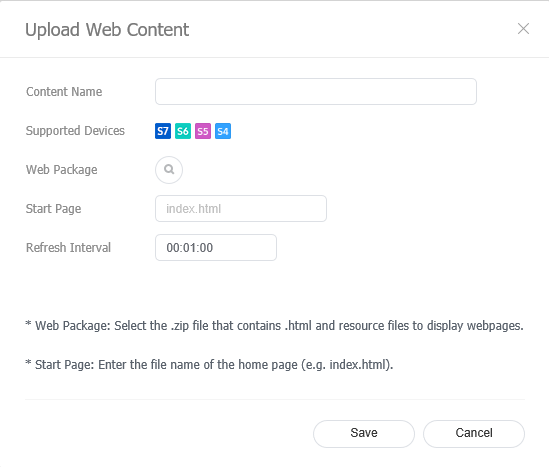The image size is (549, 467).
Task: Click the Supported Devices label
Action: [x=75, y=131]
